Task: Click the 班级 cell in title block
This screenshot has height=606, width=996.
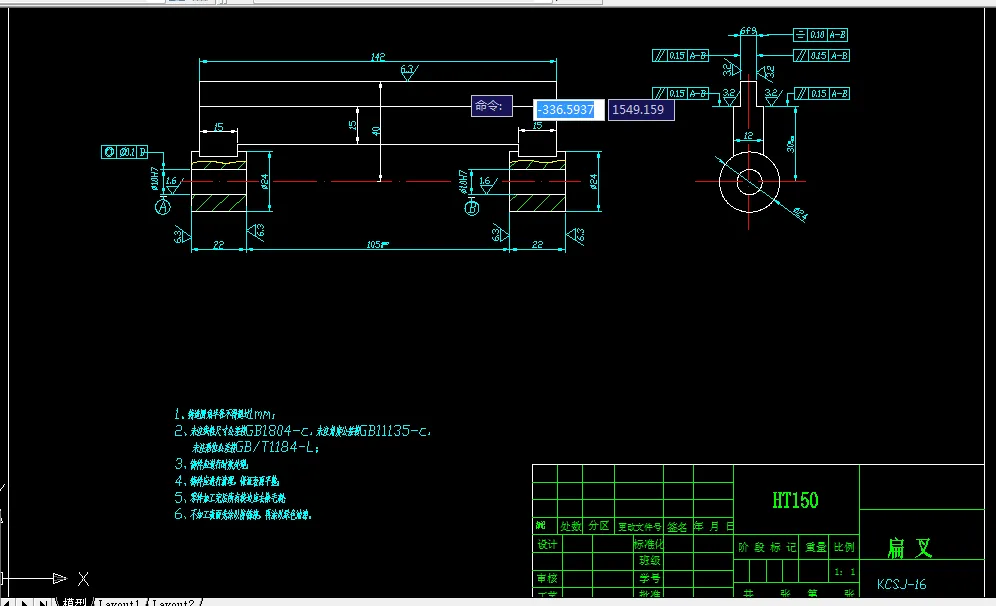Action: click(x=649, y=561)
